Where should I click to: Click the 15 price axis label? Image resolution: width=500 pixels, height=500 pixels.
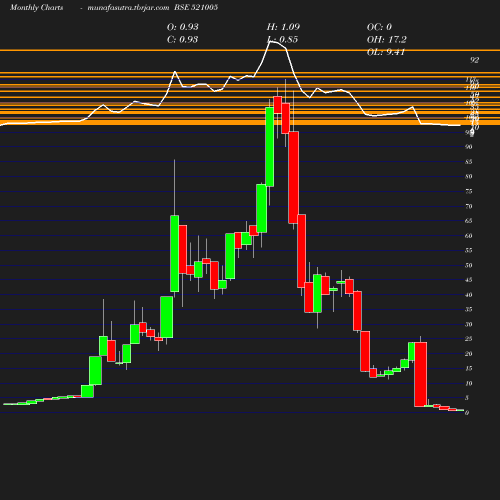point(469,368)
